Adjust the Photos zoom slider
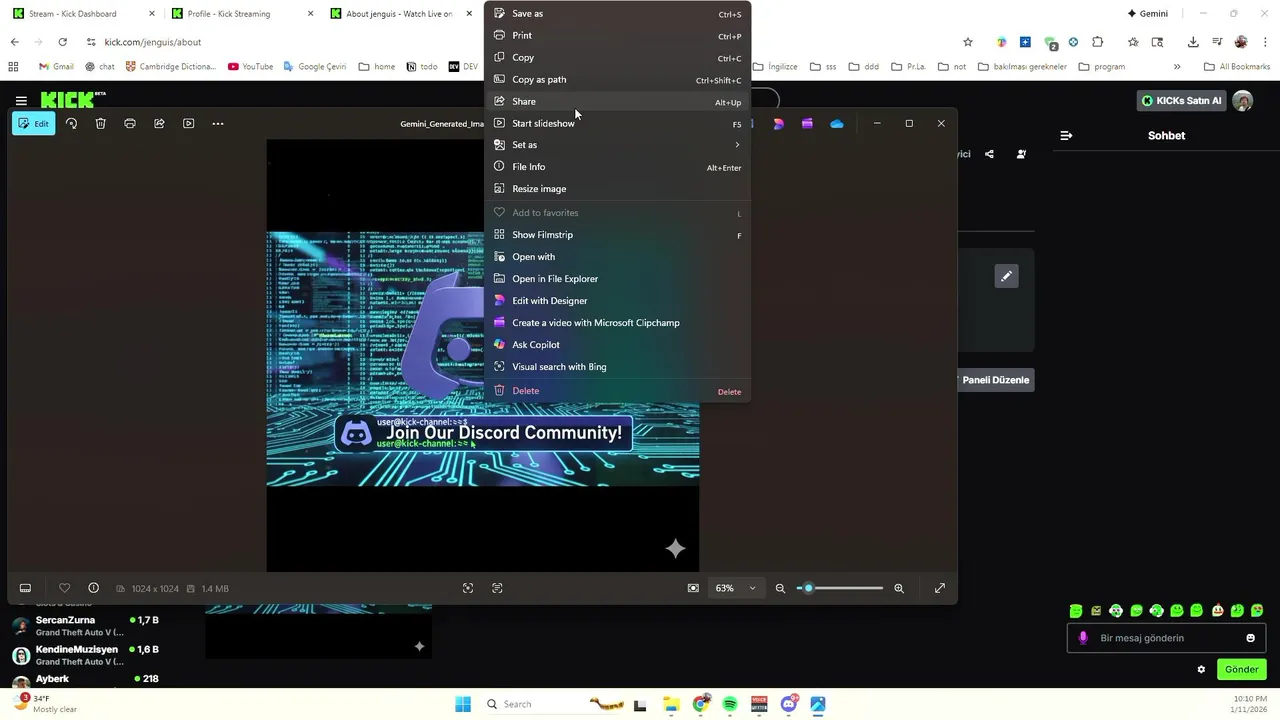 [x=840, y=588]
